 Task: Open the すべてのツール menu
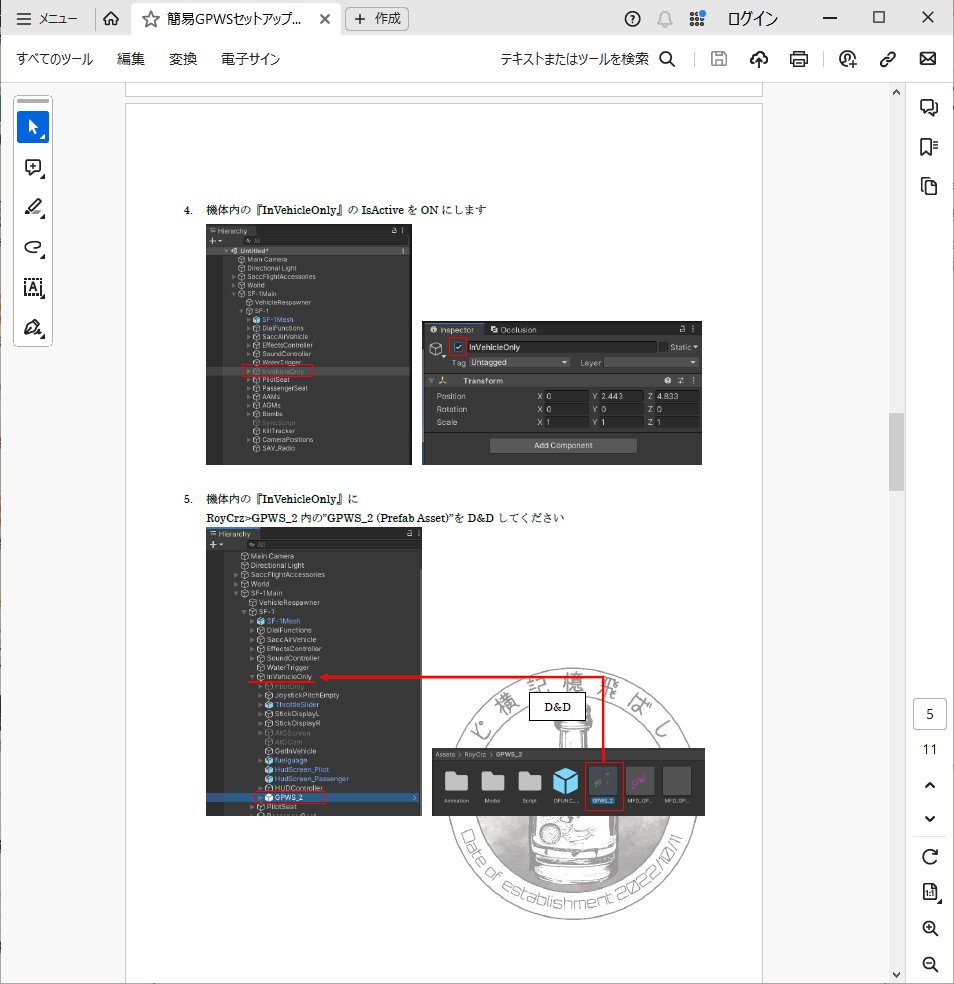pyautogui.click(x=55, y=59)
